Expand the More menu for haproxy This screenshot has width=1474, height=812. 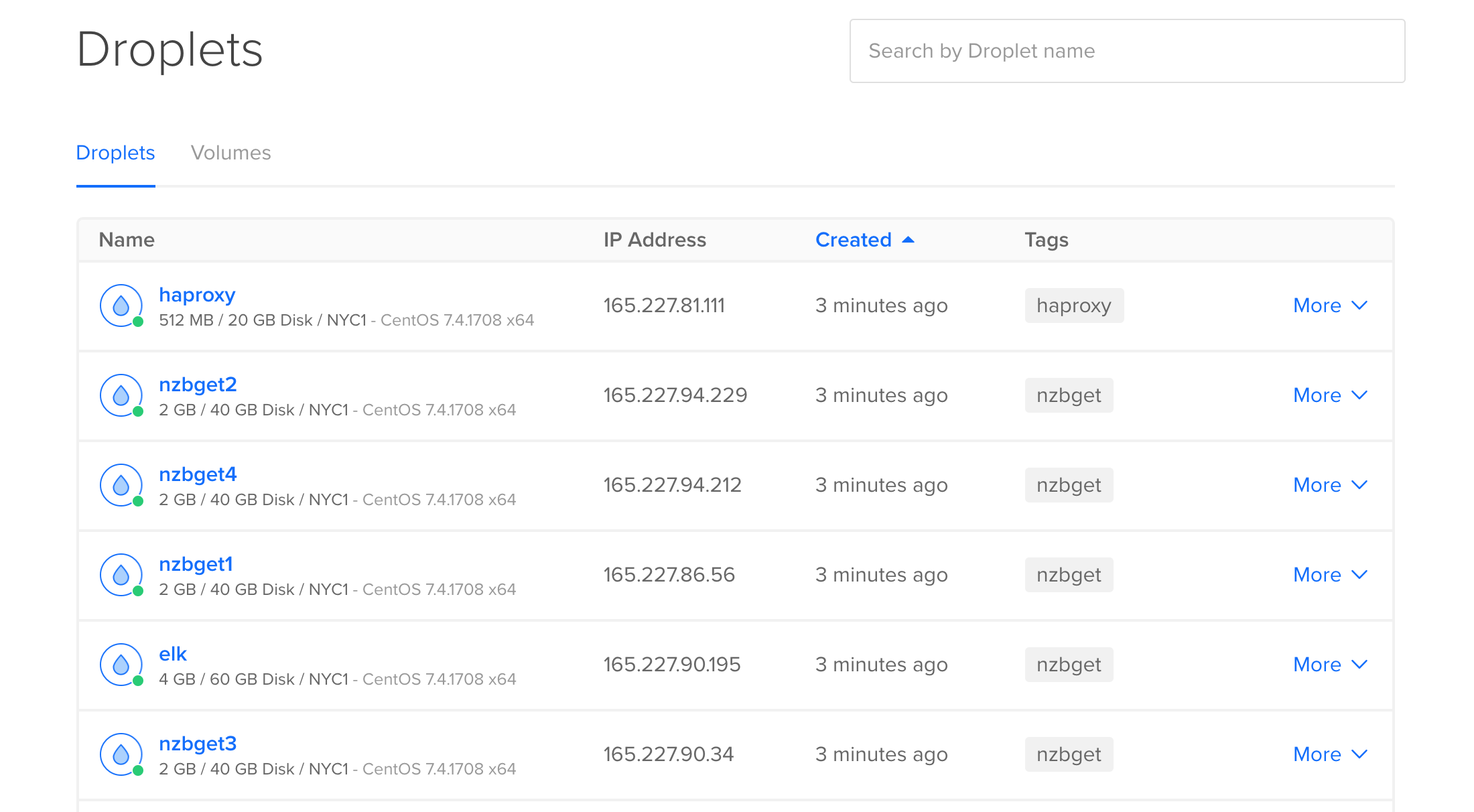point(1329,306)
